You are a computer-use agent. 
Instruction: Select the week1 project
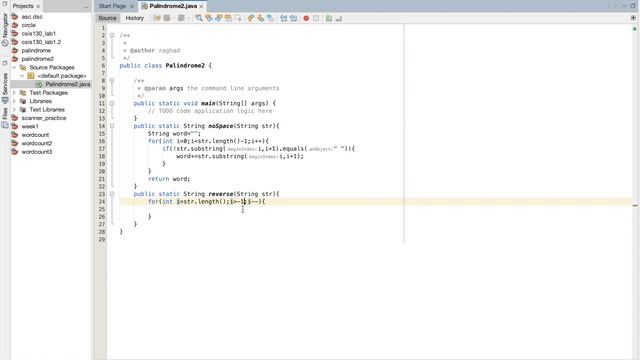coord(30,127)
